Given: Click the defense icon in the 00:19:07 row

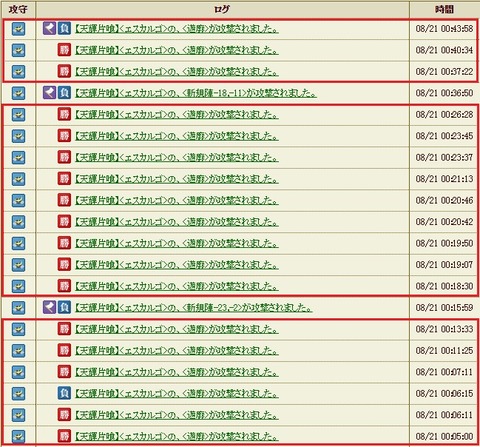Looking at the screenshot, I should [x=18, y=265].
